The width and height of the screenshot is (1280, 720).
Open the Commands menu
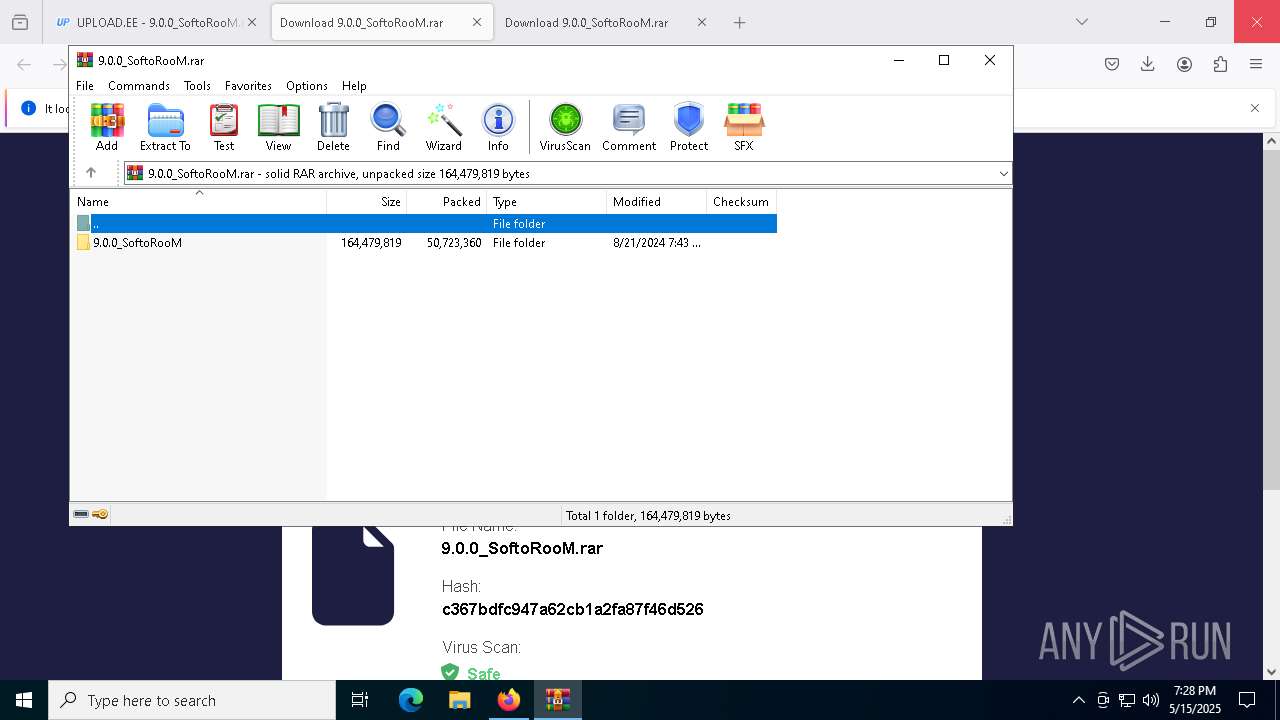(x=139, y=86)
